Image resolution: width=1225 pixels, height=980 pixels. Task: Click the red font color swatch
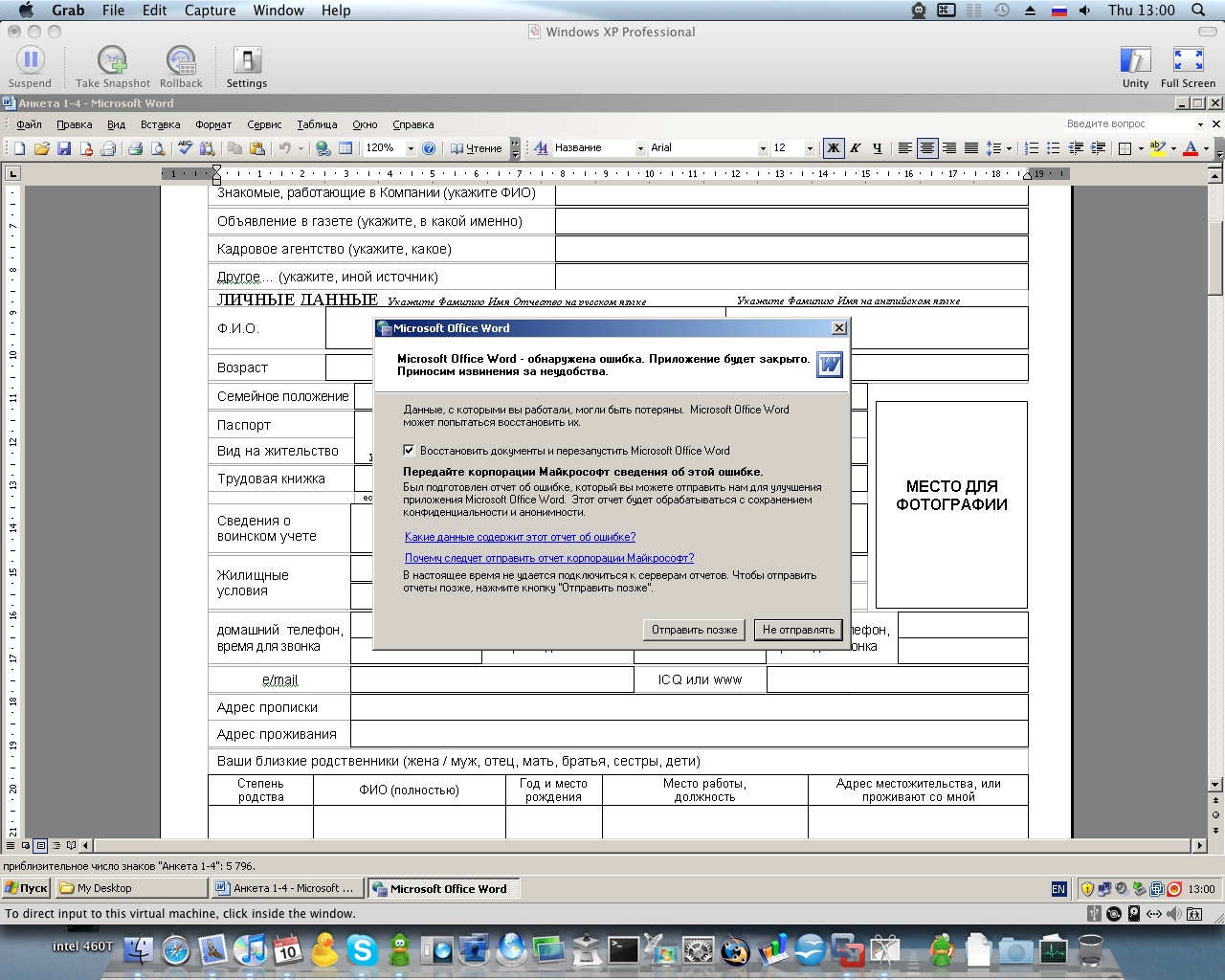(1191, 148)
